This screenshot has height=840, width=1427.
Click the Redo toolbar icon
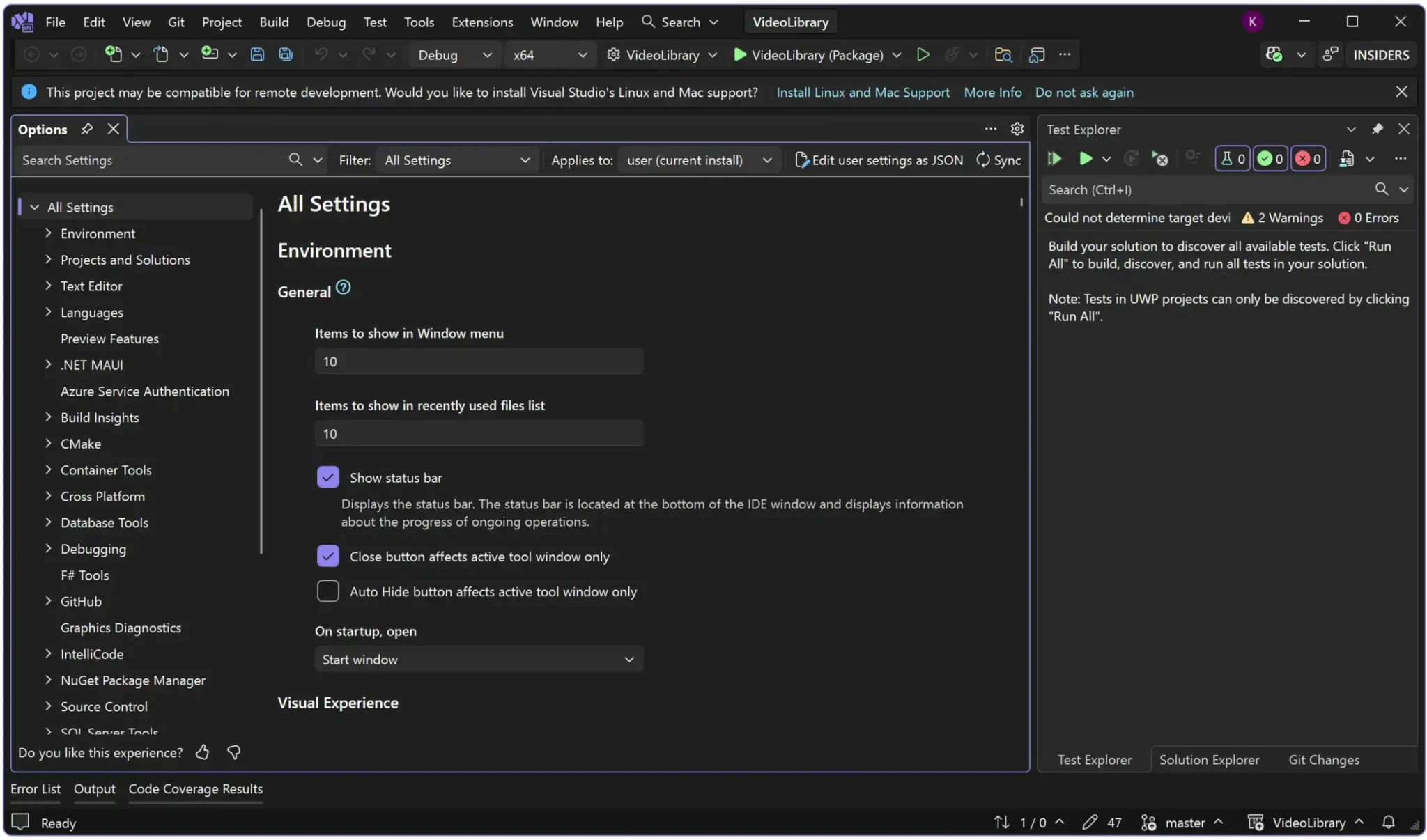369,54
